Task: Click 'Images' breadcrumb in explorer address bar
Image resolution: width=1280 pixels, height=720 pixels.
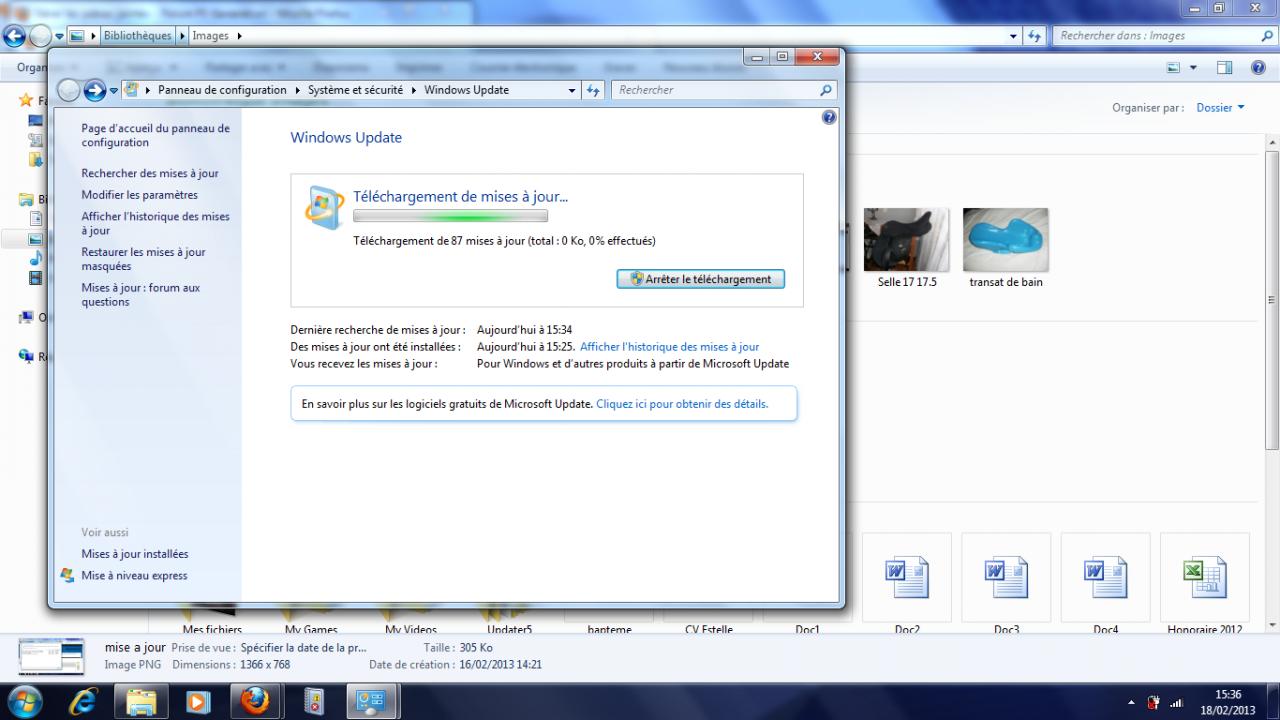Action: point(211,36)
